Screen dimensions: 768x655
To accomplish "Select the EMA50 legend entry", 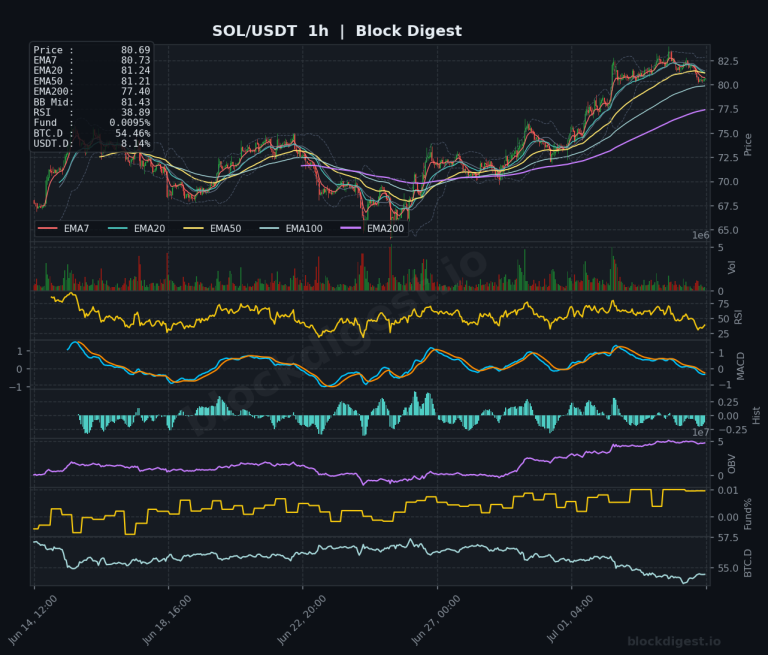I will point(212,228).
